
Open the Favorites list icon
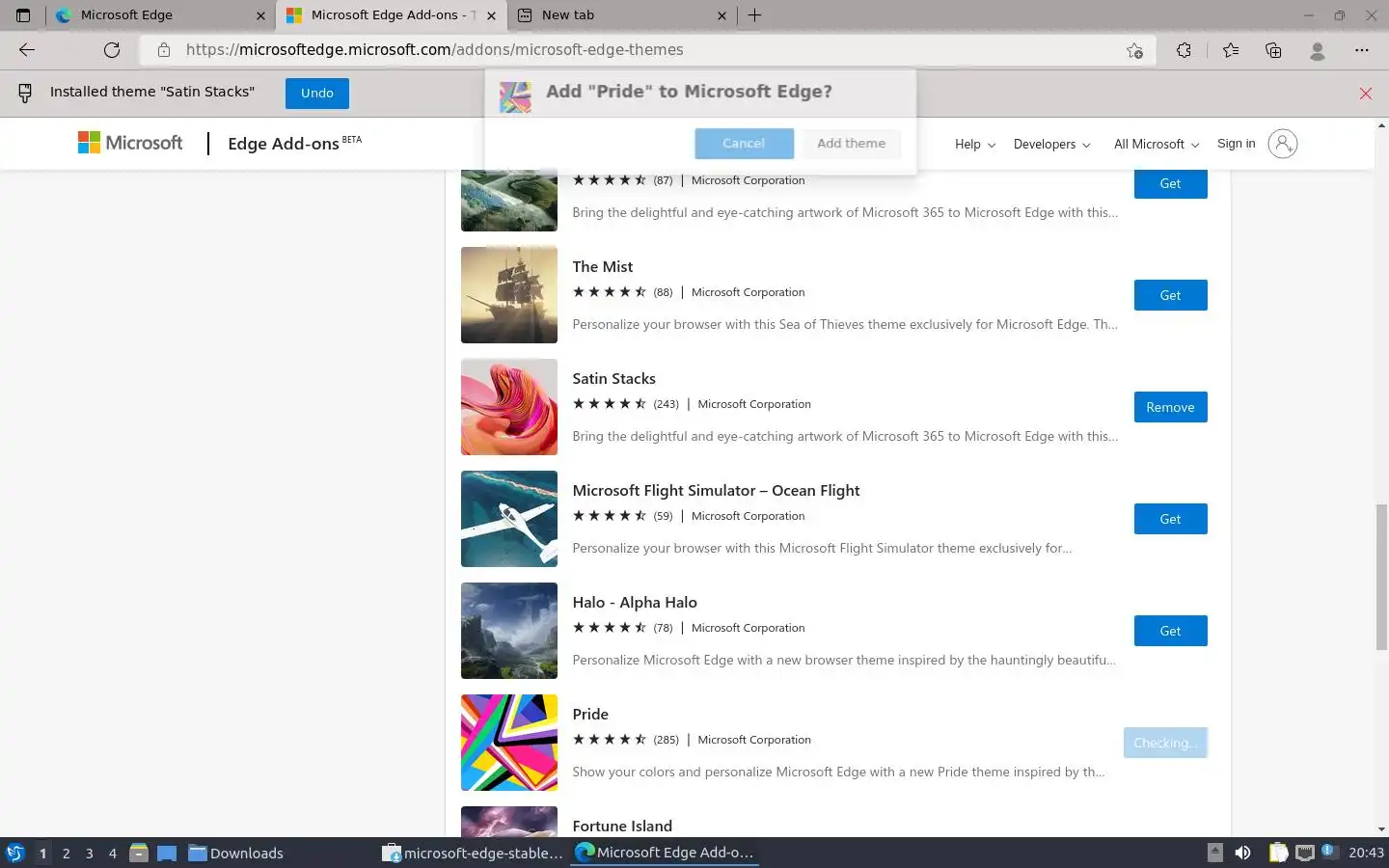1230,50
